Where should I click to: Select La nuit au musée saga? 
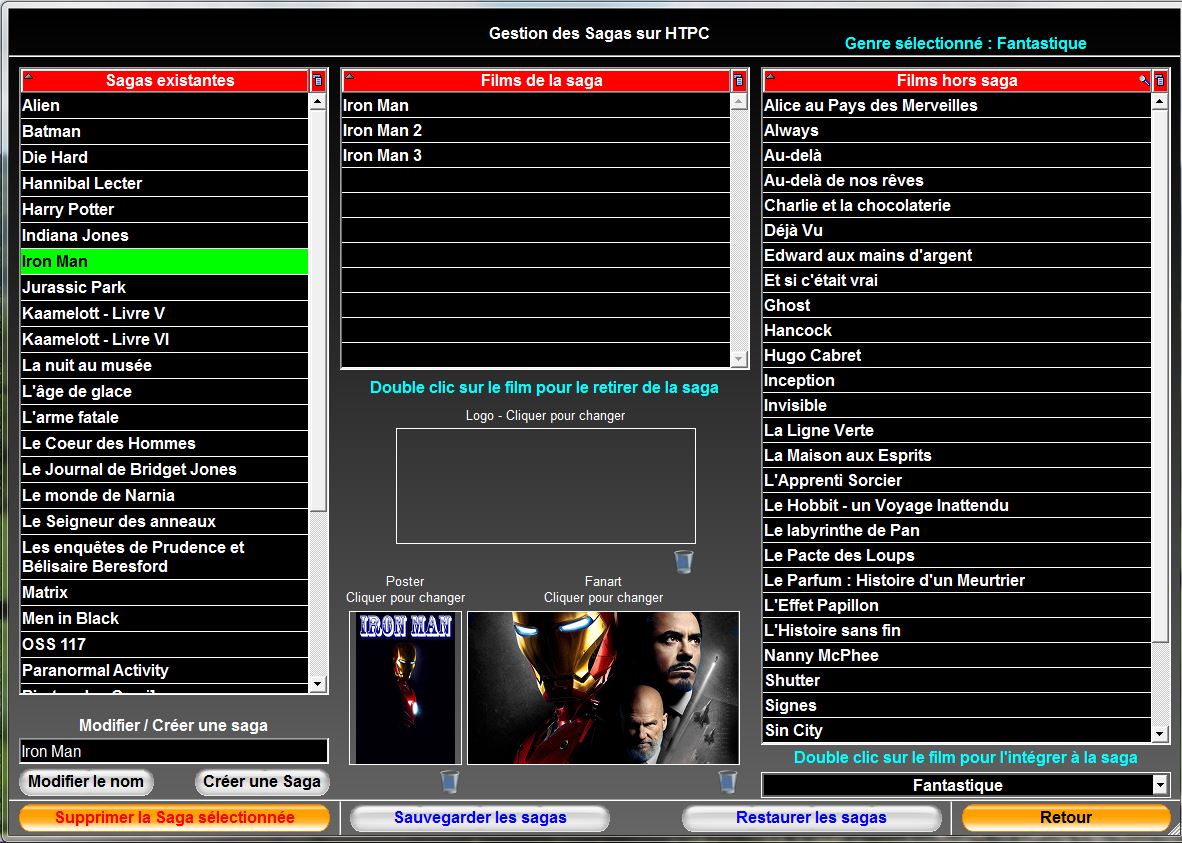(x=164, y=366)
